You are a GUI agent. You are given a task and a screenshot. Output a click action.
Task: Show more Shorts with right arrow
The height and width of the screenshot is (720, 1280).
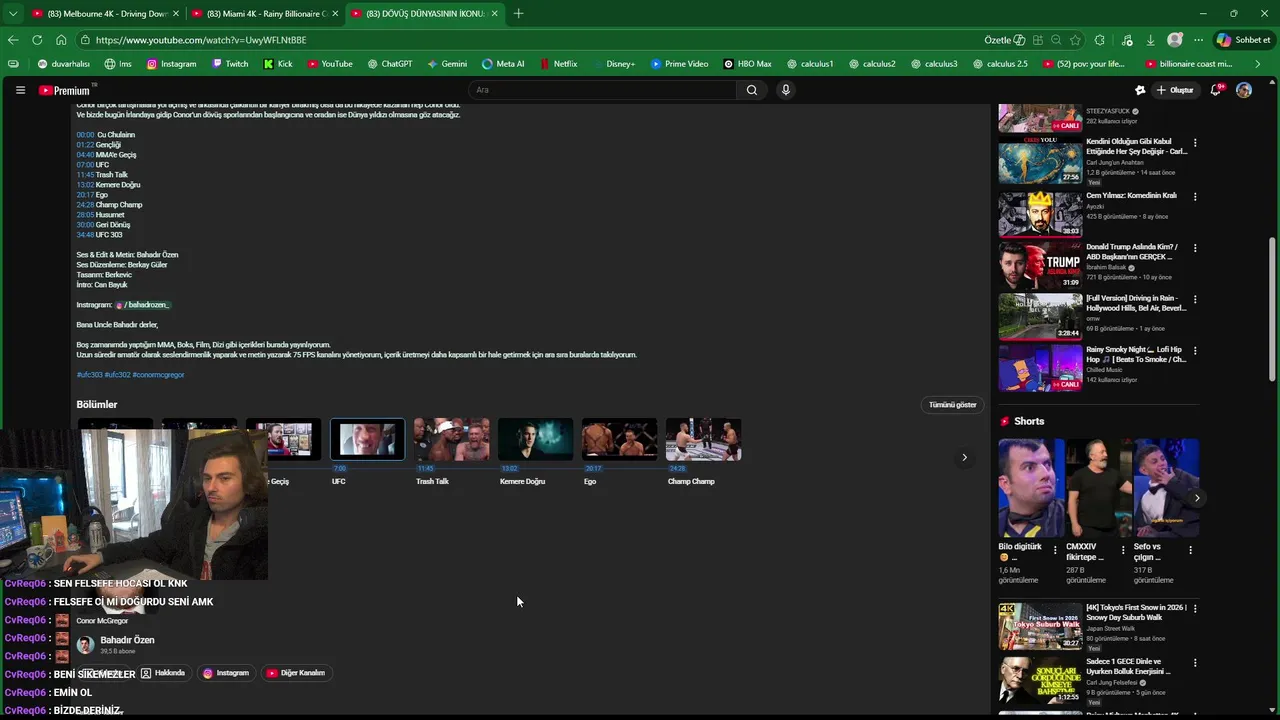pos(1197,498)
